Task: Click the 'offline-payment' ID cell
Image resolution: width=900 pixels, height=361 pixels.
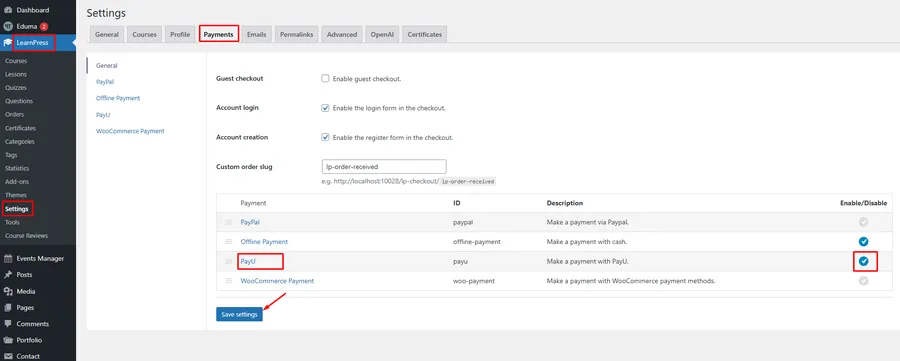Action: pyautogui.click(x=476, y=242)
